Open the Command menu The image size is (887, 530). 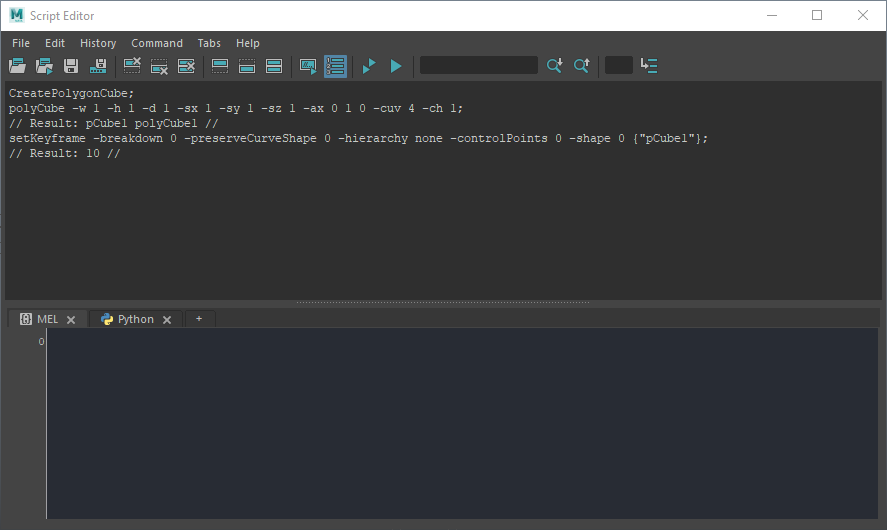click(x=157, y=43)
